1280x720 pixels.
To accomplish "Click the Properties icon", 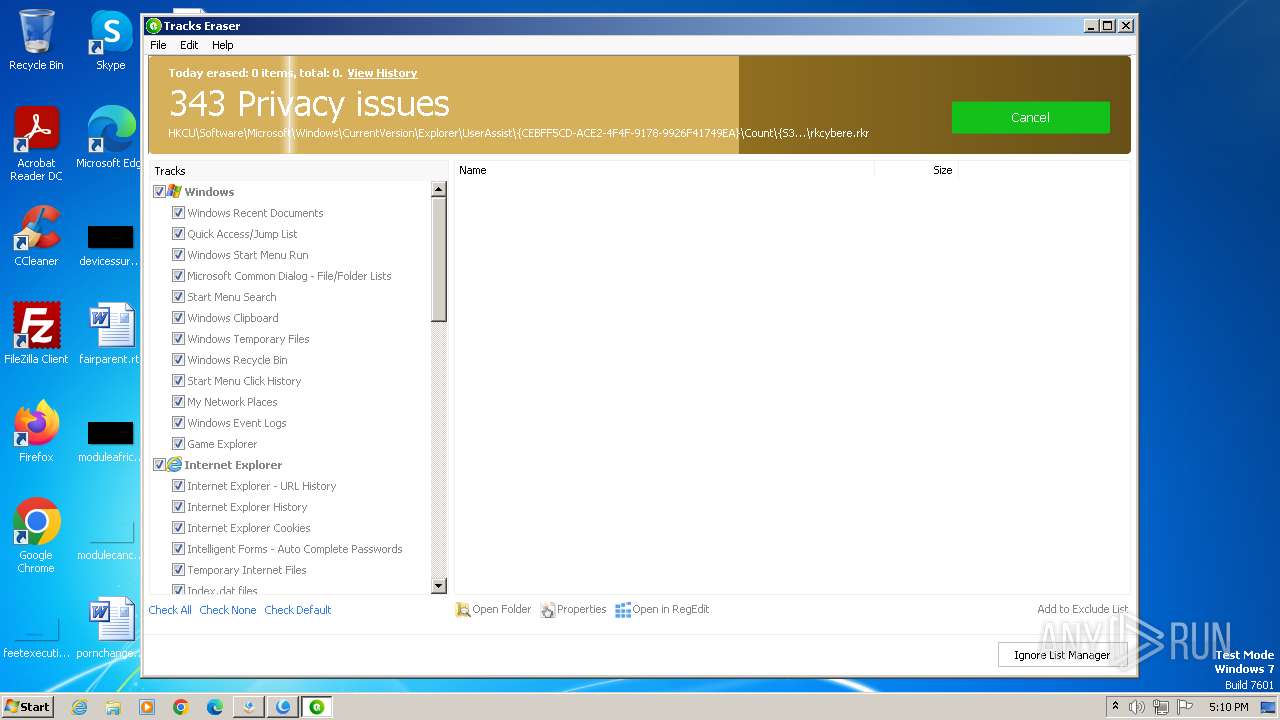I will pos(548,610).
